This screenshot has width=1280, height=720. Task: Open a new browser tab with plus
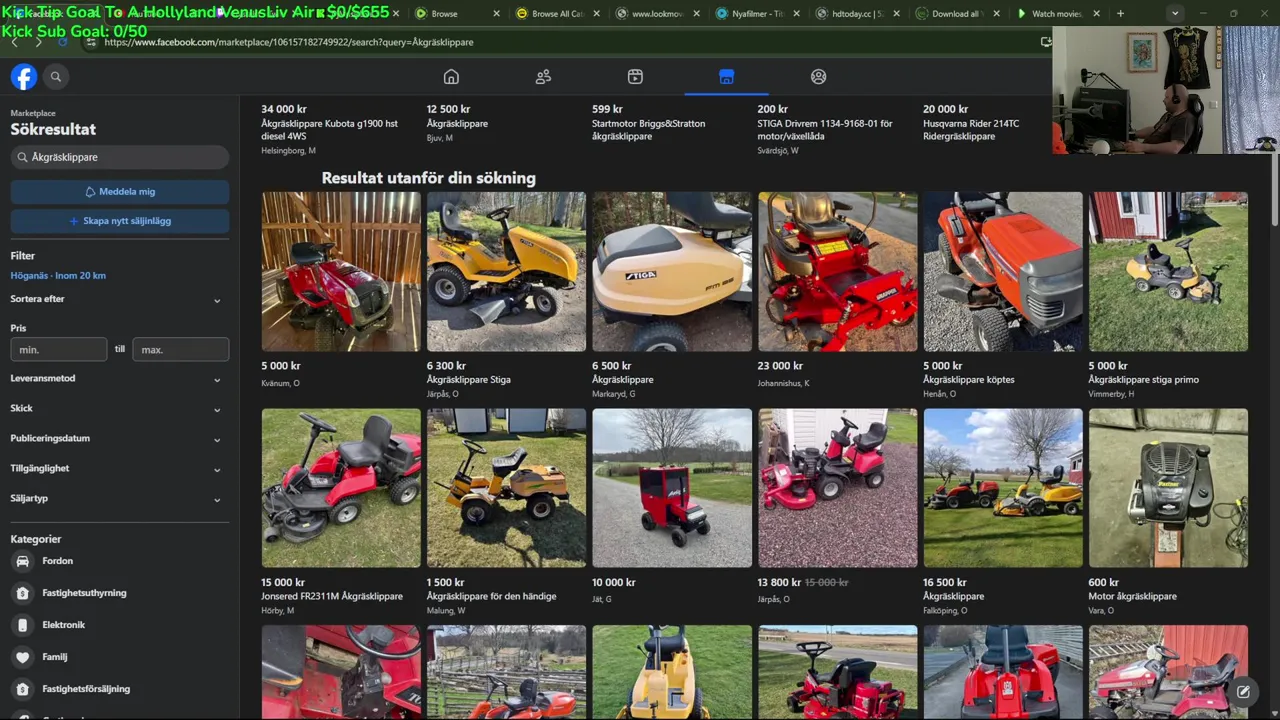click(1120, 14)
